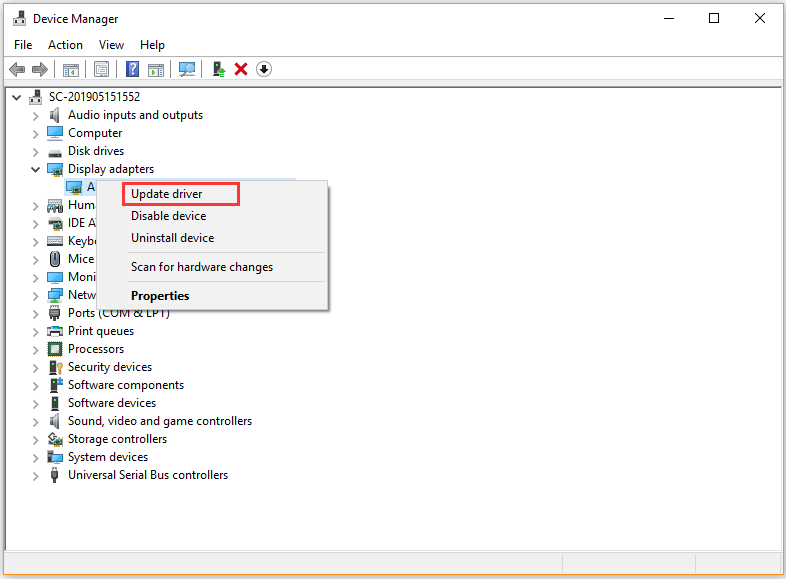This screenshot has width=786, height=579.
Task: Click the Back arrow toolbar icon
Action: pos(17,69)
